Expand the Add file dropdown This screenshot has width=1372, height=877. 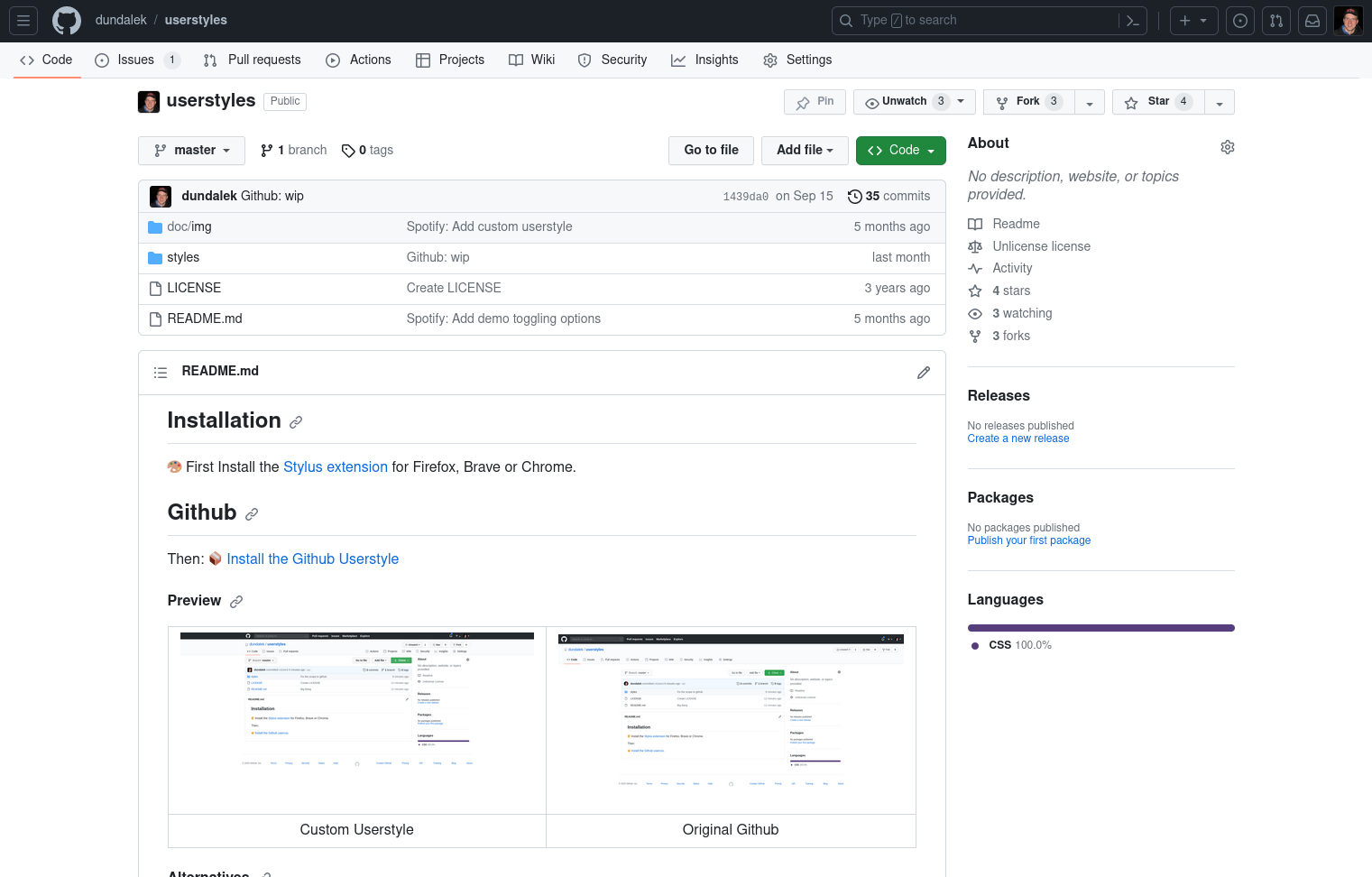[x=805, y=151]
